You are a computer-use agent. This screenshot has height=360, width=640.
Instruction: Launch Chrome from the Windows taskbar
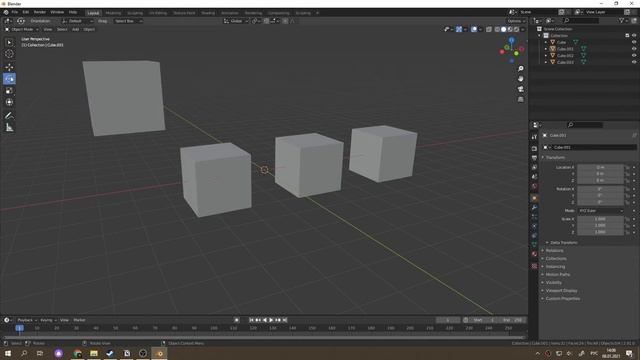point(78,353)
